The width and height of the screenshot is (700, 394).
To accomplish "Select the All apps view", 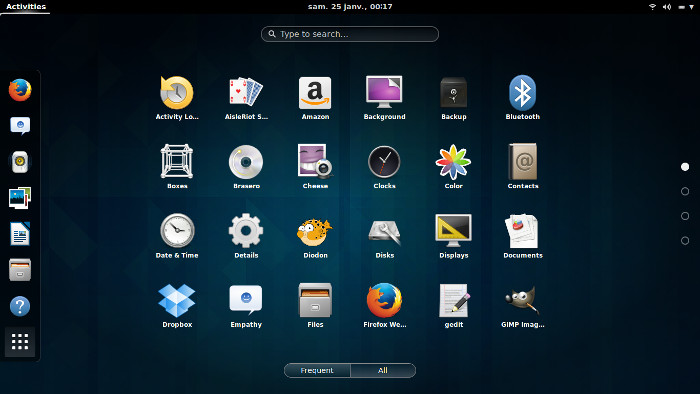I will point(383,370).
